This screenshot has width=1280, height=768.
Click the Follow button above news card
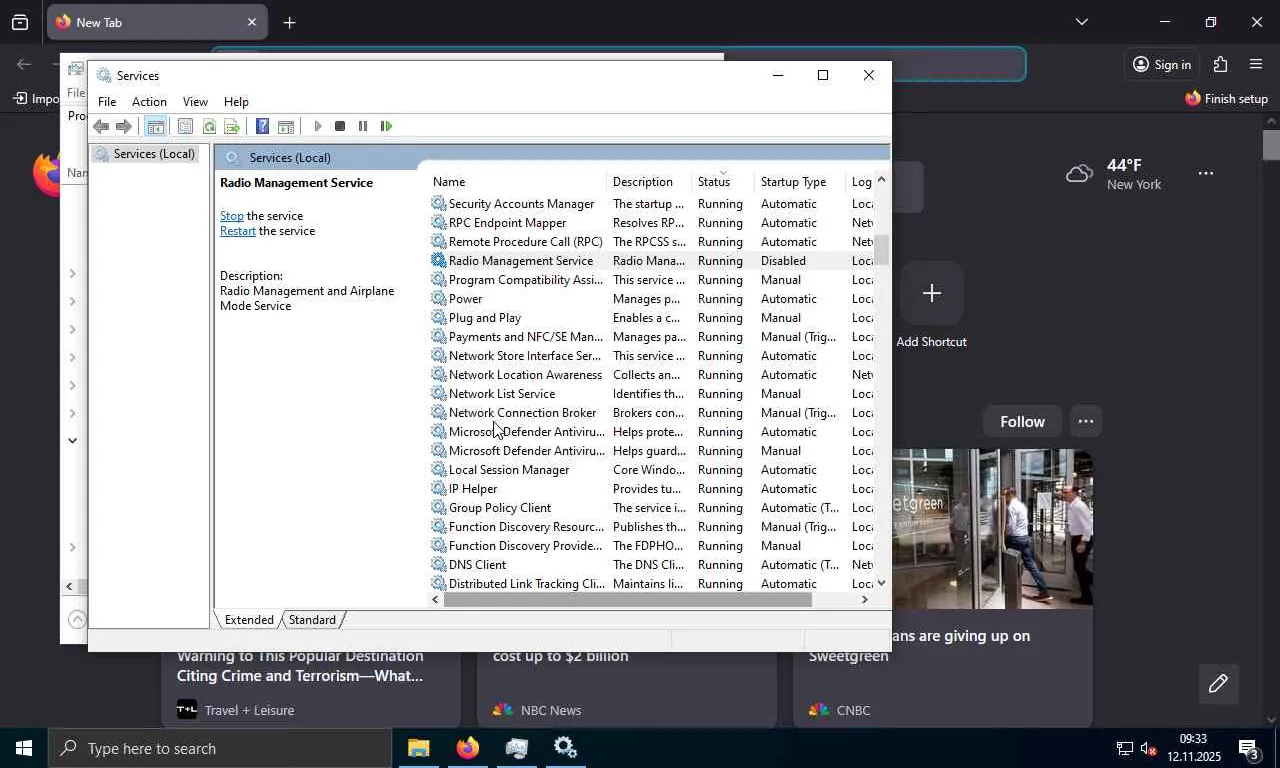point(1022,421)
